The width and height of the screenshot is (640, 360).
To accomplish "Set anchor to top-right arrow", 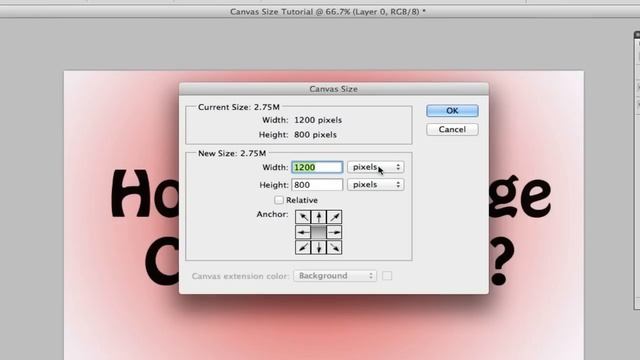I will (334, 217).
